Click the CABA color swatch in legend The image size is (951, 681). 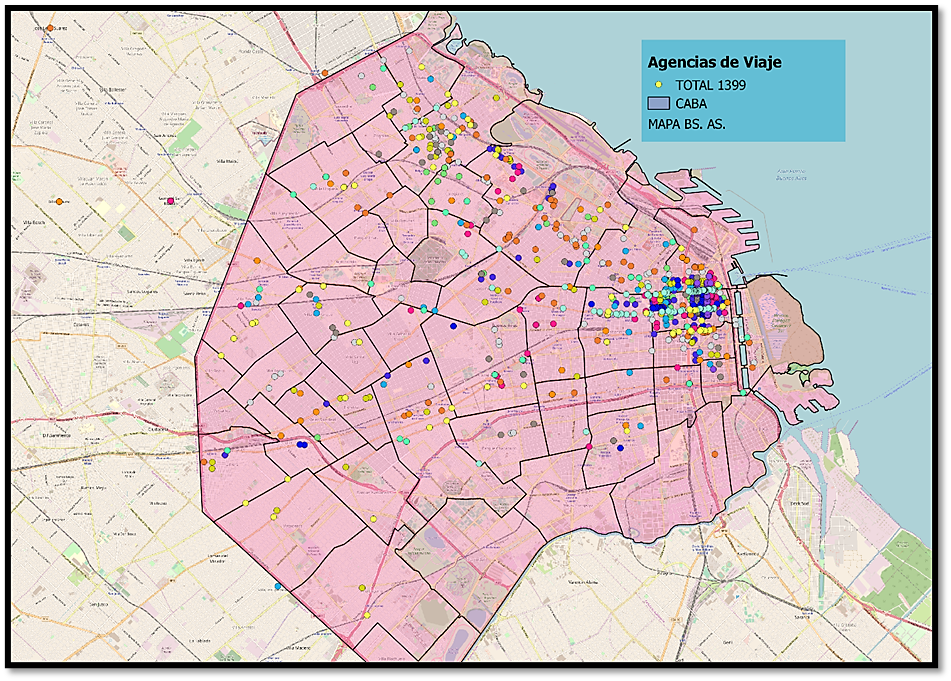click(x=658, y=104)
